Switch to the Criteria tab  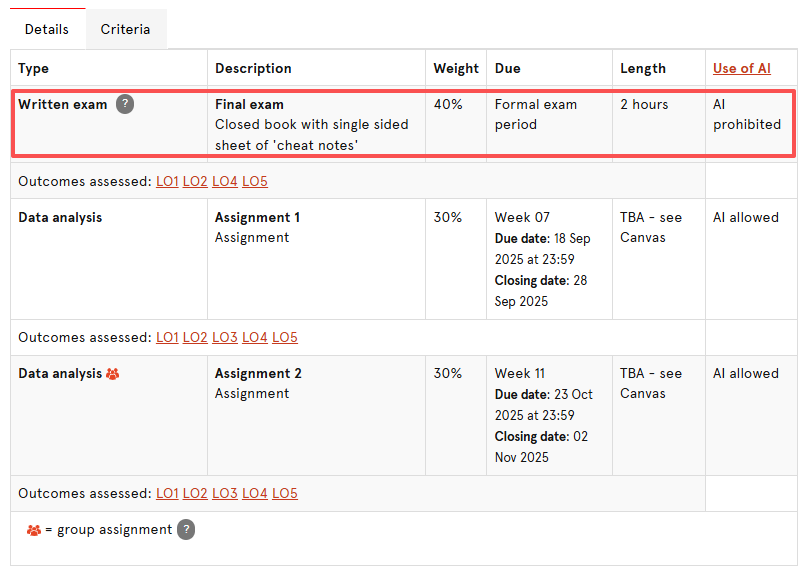pos(125,29)
